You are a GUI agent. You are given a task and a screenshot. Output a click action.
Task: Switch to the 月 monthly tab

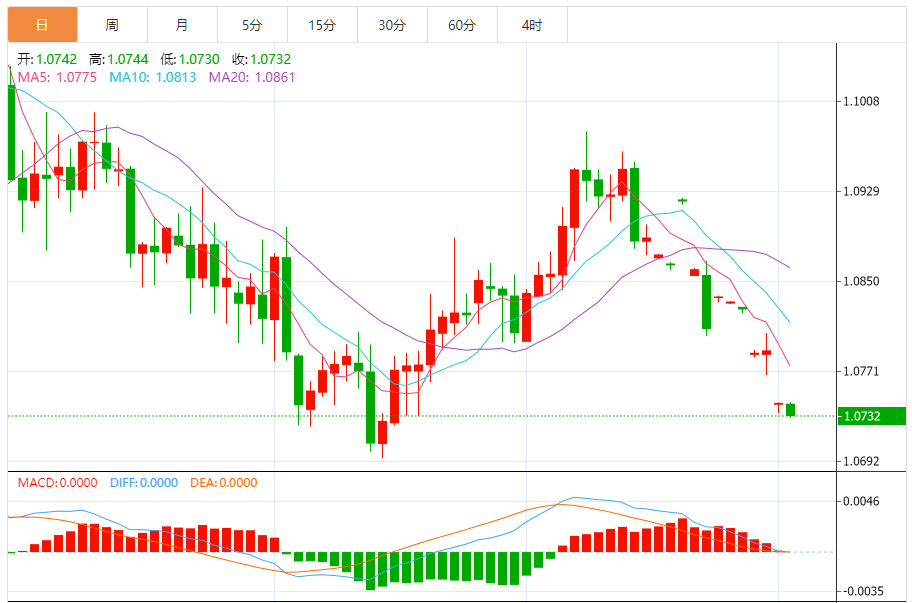point(182,25)
